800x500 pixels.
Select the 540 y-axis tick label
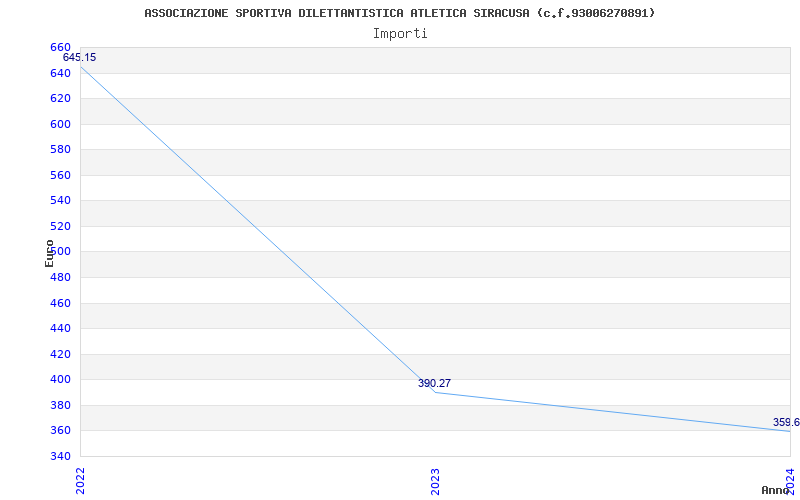click(60, 201)
